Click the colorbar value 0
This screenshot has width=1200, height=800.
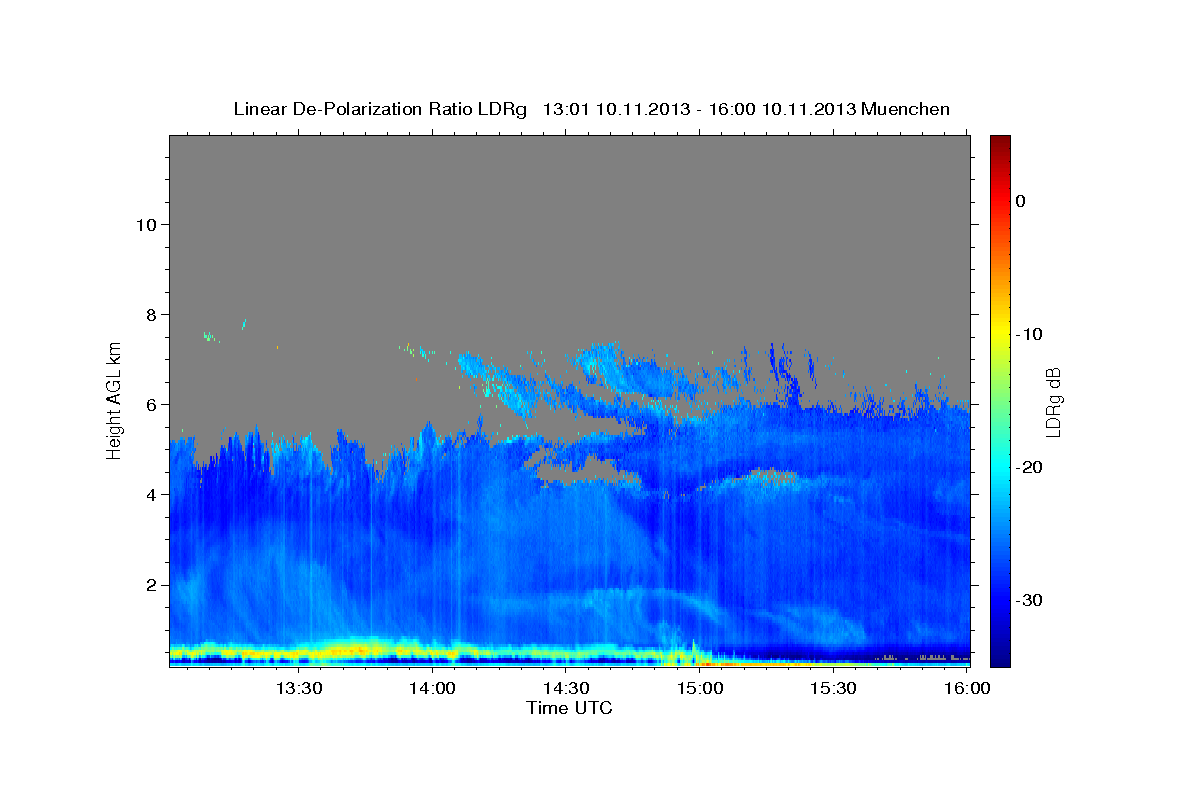(x=1021, y=201)
